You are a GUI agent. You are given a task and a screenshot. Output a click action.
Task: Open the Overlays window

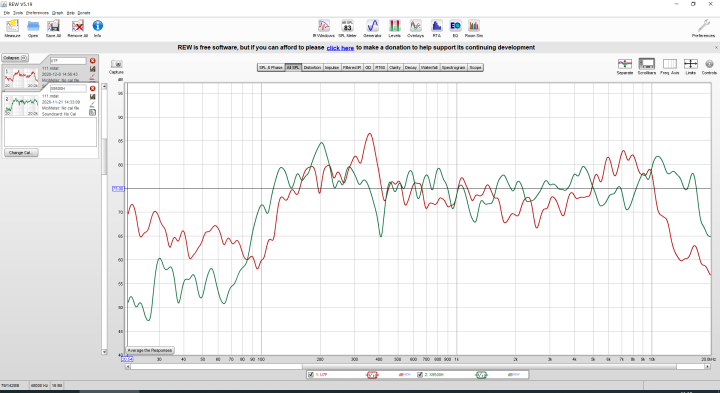[415, 28]
